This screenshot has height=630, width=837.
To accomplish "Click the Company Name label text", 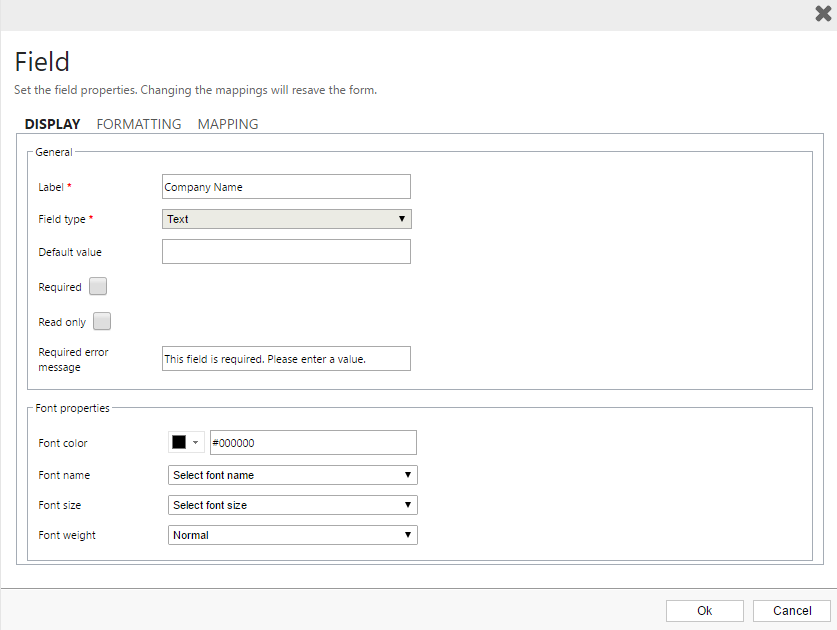I will (x=207, y=186).
